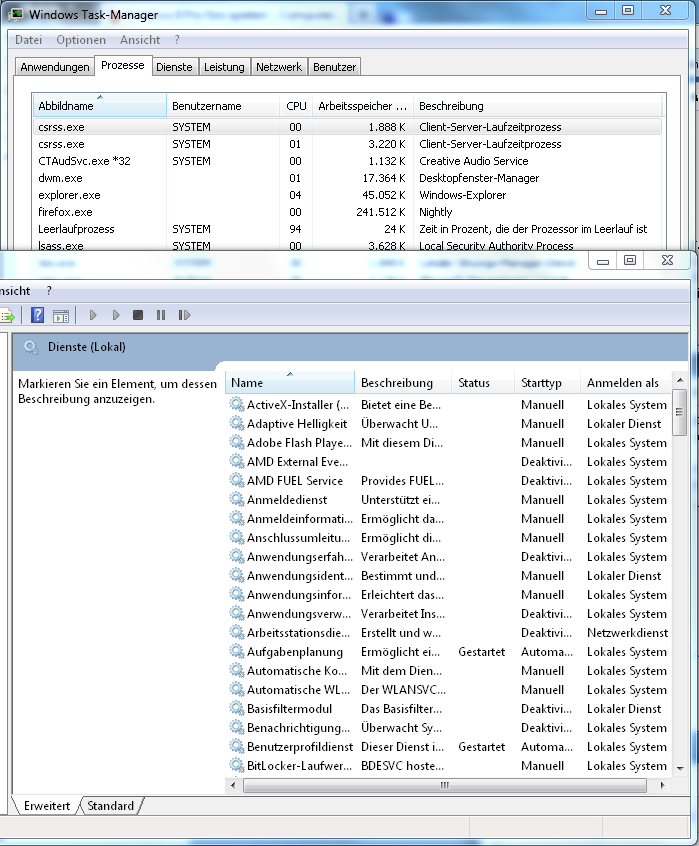Click the gear icon of Aufgabenplanung
This screenshot has height=846, width=699.
coord(236,651)
